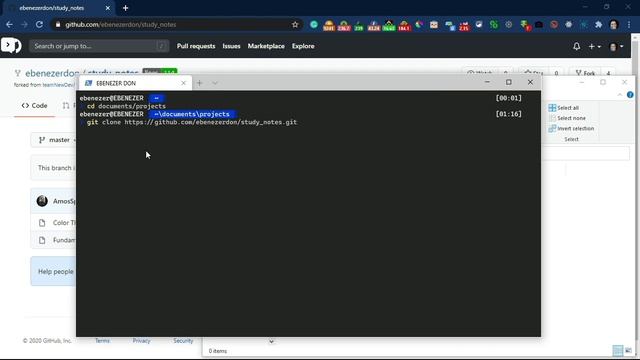Bookmark this page with the star icon
640x360 pixels.
click(295, 24)
